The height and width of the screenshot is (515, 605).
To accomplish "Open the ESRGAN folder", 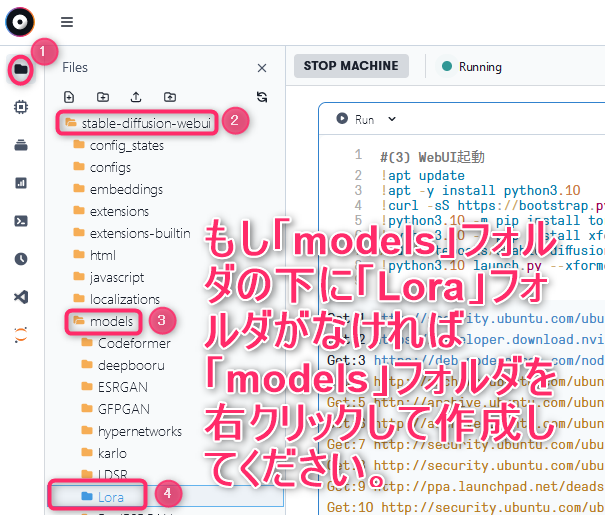I will point(114,387).
